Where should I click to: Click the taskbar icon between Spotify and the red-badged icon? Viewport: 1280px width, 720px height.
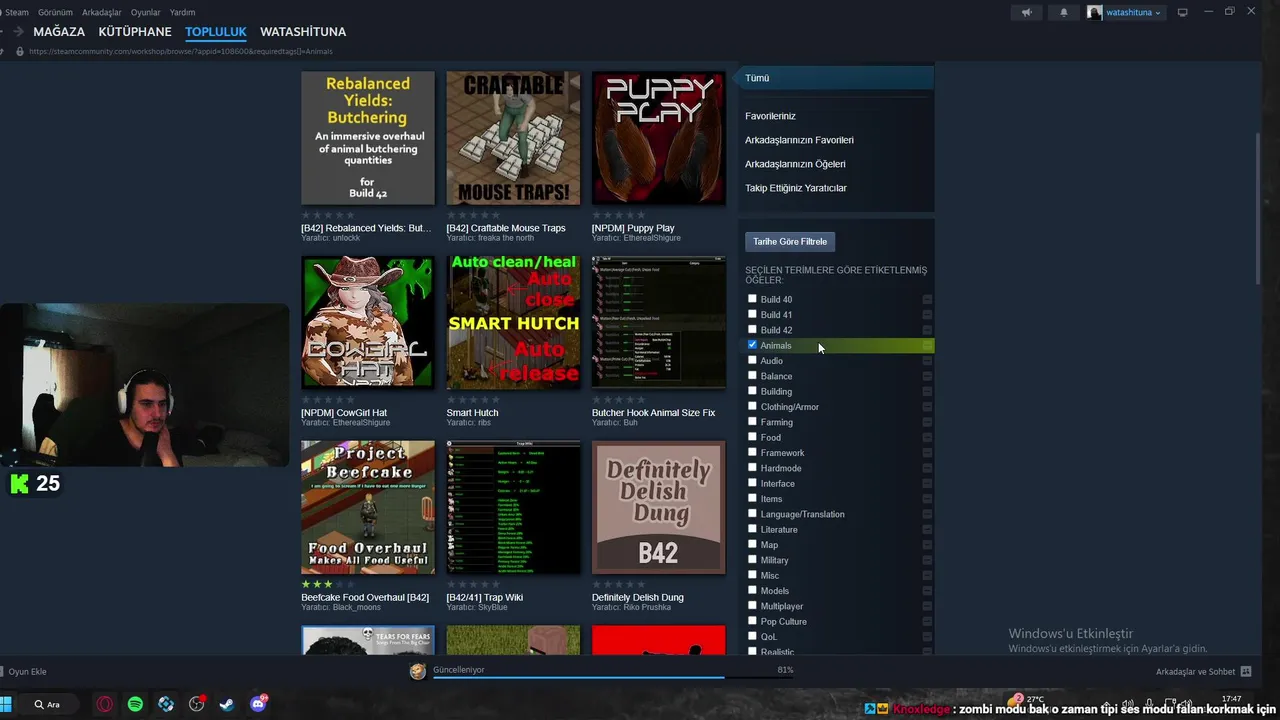point(166,704)
